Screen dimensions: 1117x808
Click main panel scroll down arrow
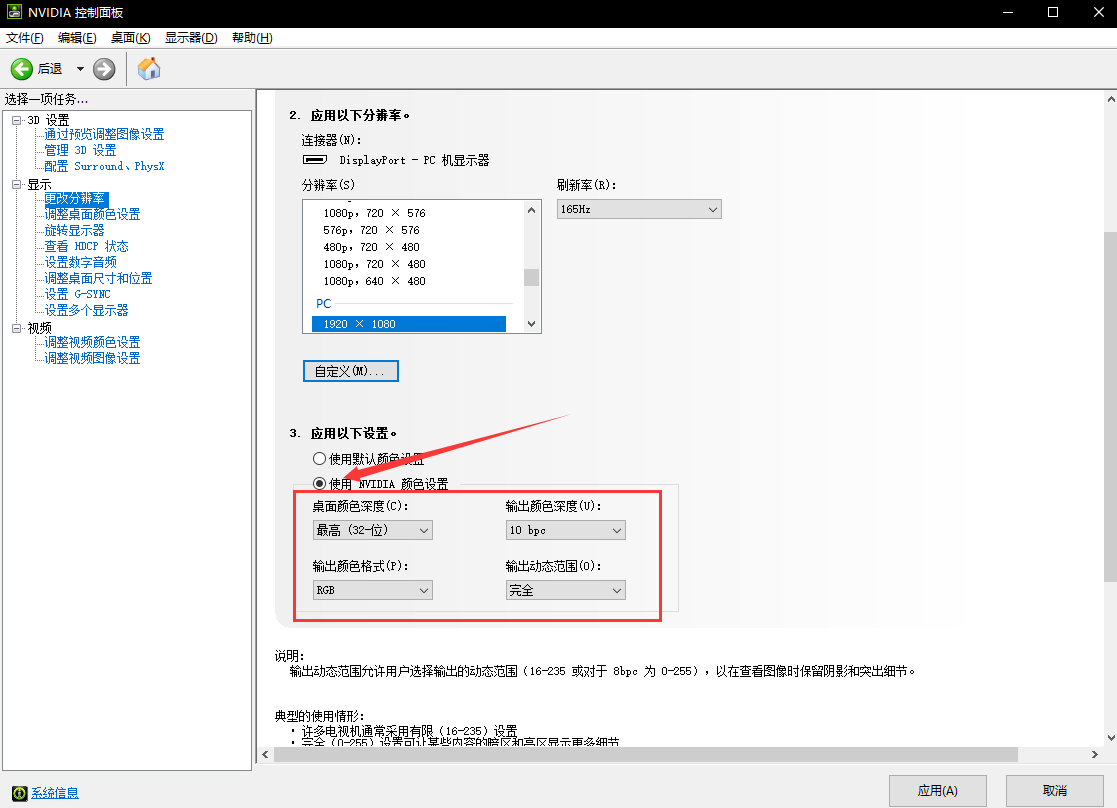1111,738
